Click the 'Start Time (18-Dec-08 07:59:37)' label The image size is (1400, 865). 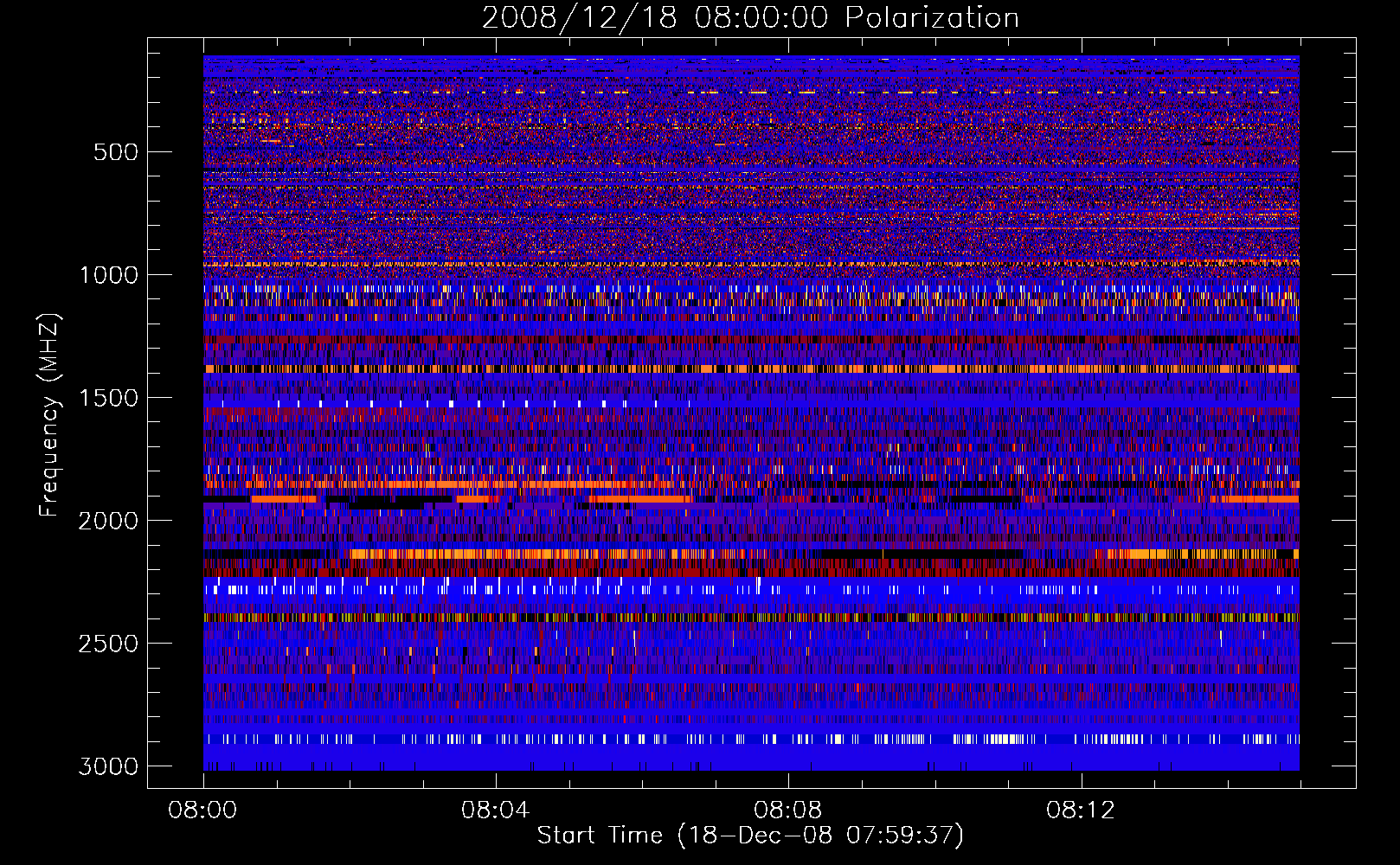click(x=750, y=836)
